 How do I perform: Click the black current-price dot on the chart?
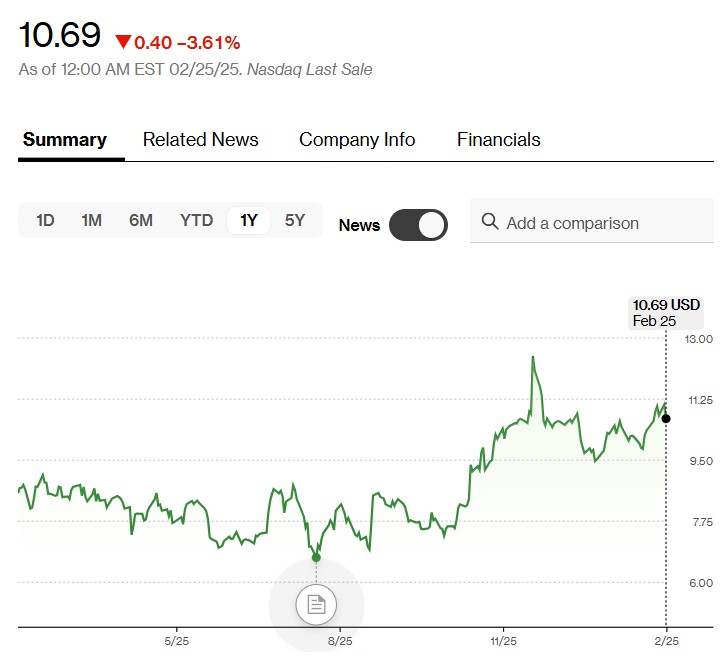tap(666, 418)
